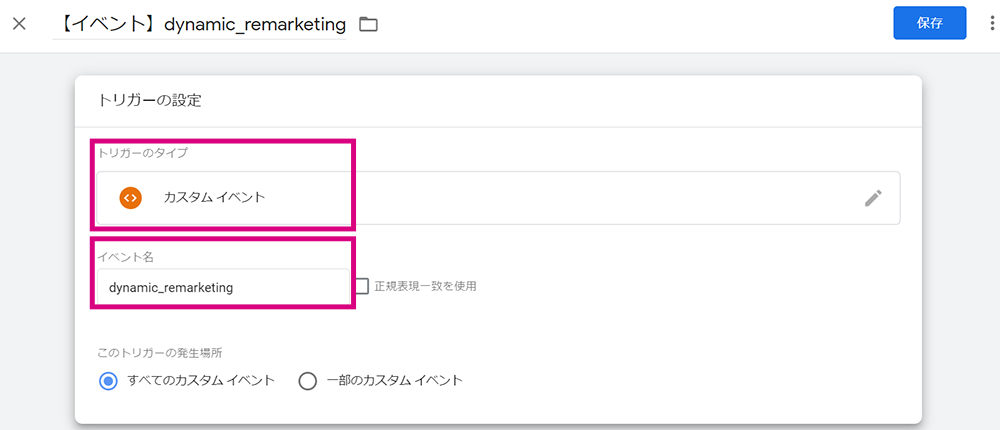Close the trigger editor with the X icon
Viewport: 1000px width, 430px height.
click(x=20, y=25)
